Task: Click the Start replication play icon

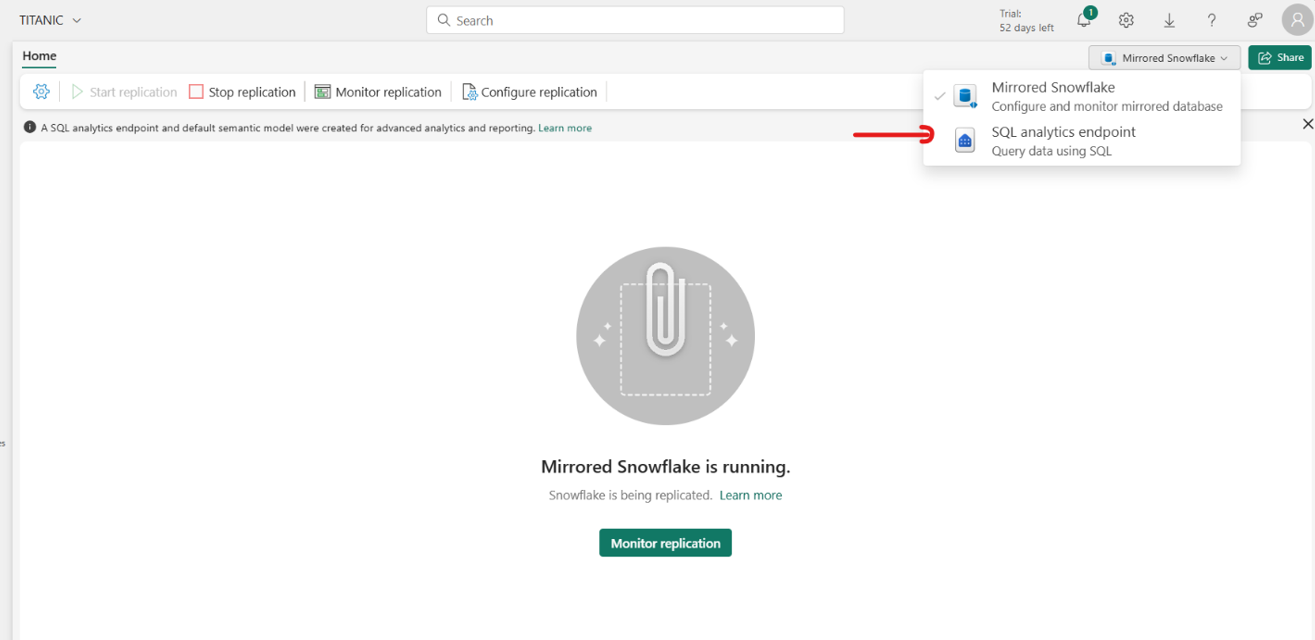Action: pyautogui.click(x=77, y=92)
